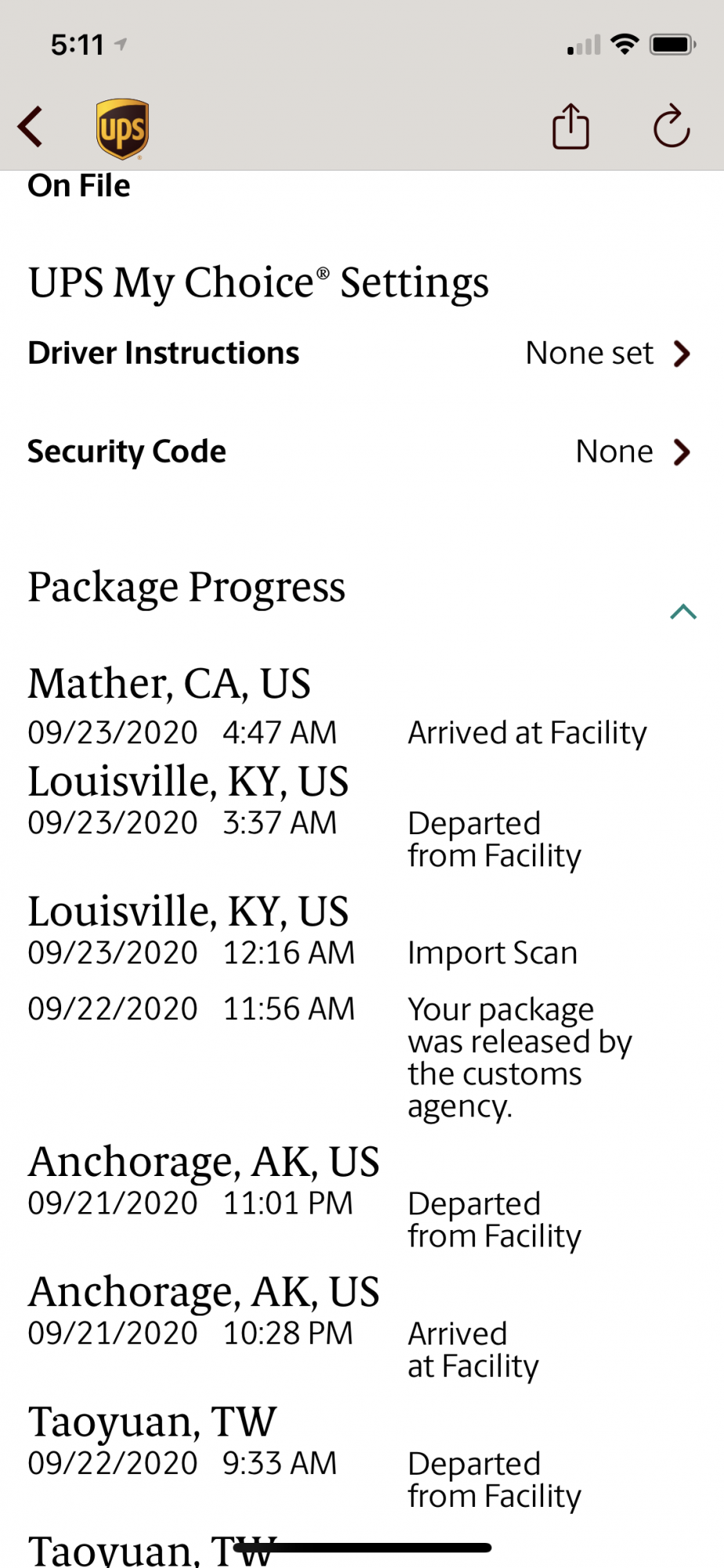The width and height of the screenshot is (724, 1568).
Task: Collapse the Package Progress section
Action: (683, 612)
